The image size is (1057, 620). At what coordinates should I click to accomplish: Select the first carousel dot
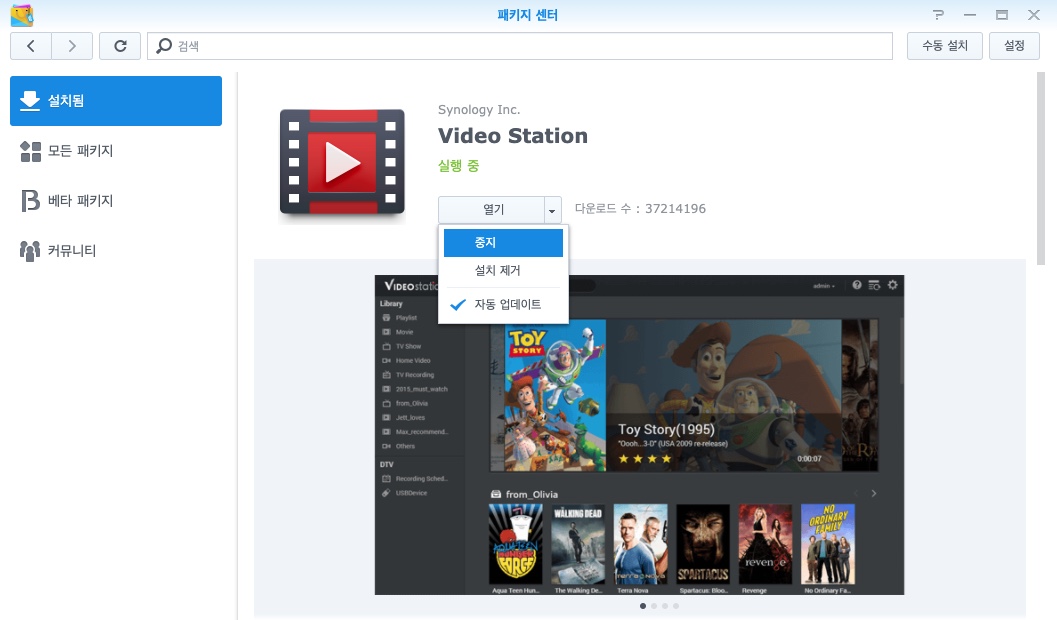[x=643, y=606]
